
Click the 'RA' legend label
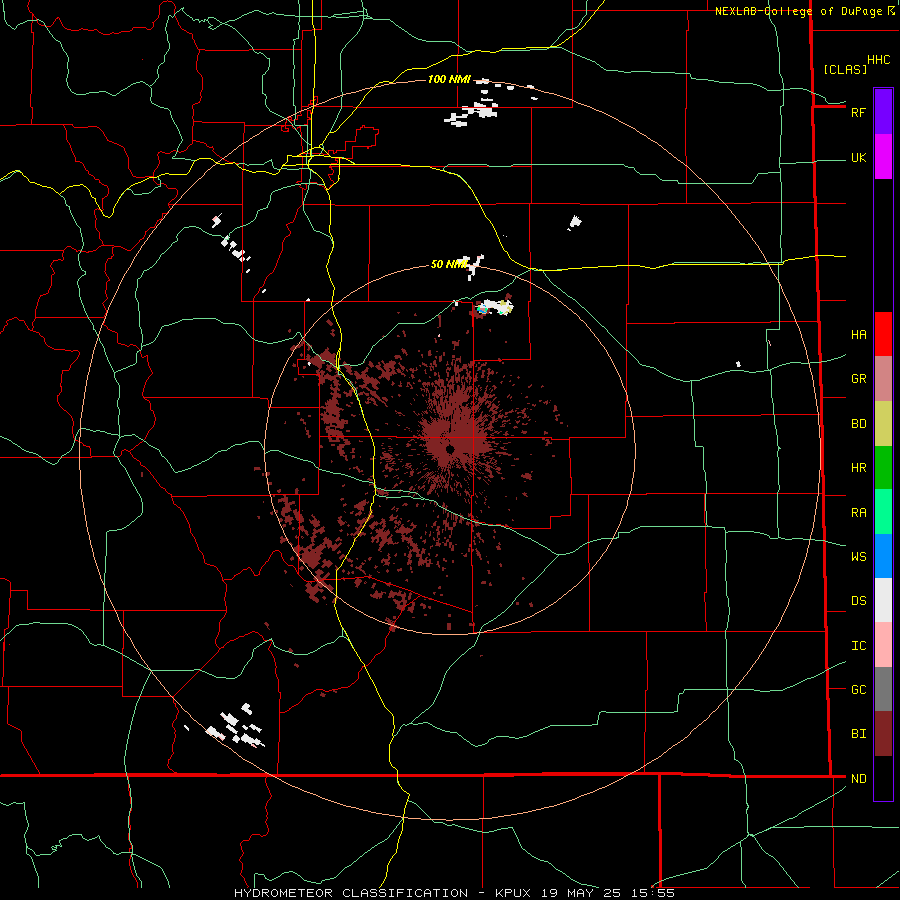tap(858, 513)
